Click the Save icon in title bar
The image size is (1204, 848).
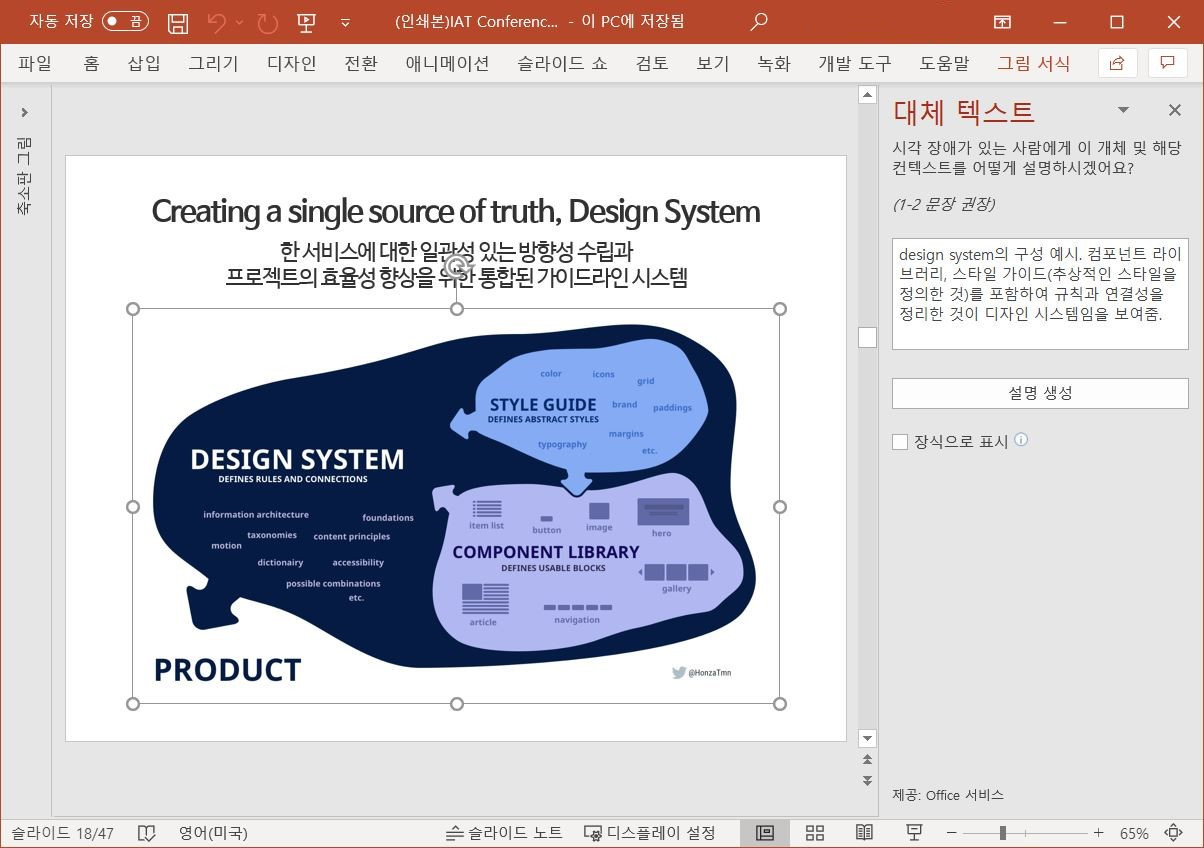[178, 22]
